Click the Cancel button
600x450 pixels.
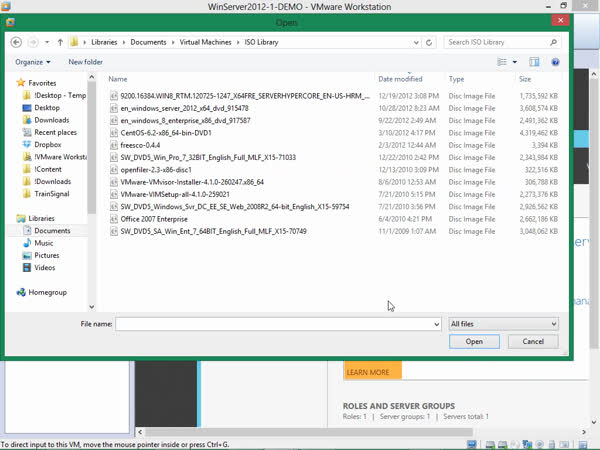(533, 341)
